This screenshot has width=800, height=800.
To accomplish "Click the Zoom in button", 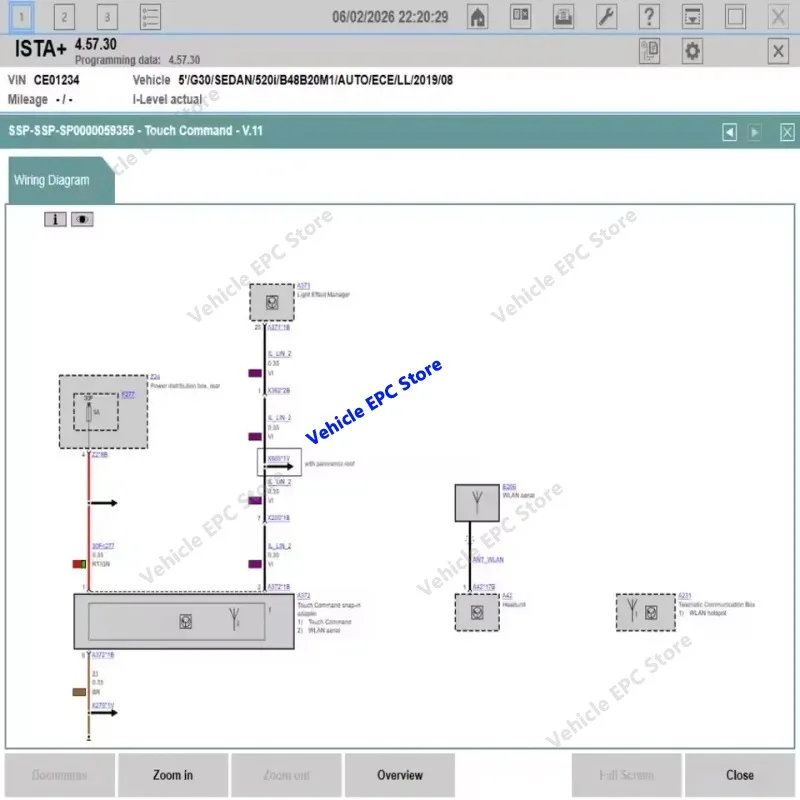I will [173, 775].
